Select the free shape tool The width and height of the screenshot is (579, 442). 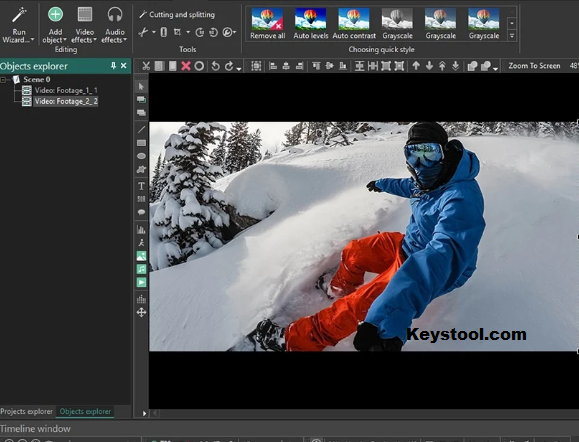[x=141, y=169]
